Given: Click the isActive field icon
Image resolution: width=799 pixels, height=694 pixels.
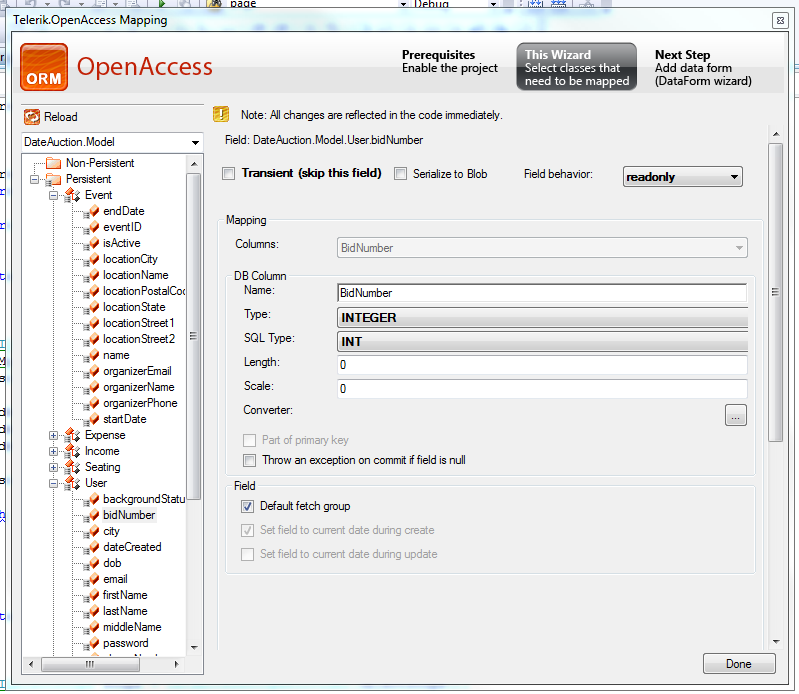Looking at the screenshot, I should click(92, 244).
